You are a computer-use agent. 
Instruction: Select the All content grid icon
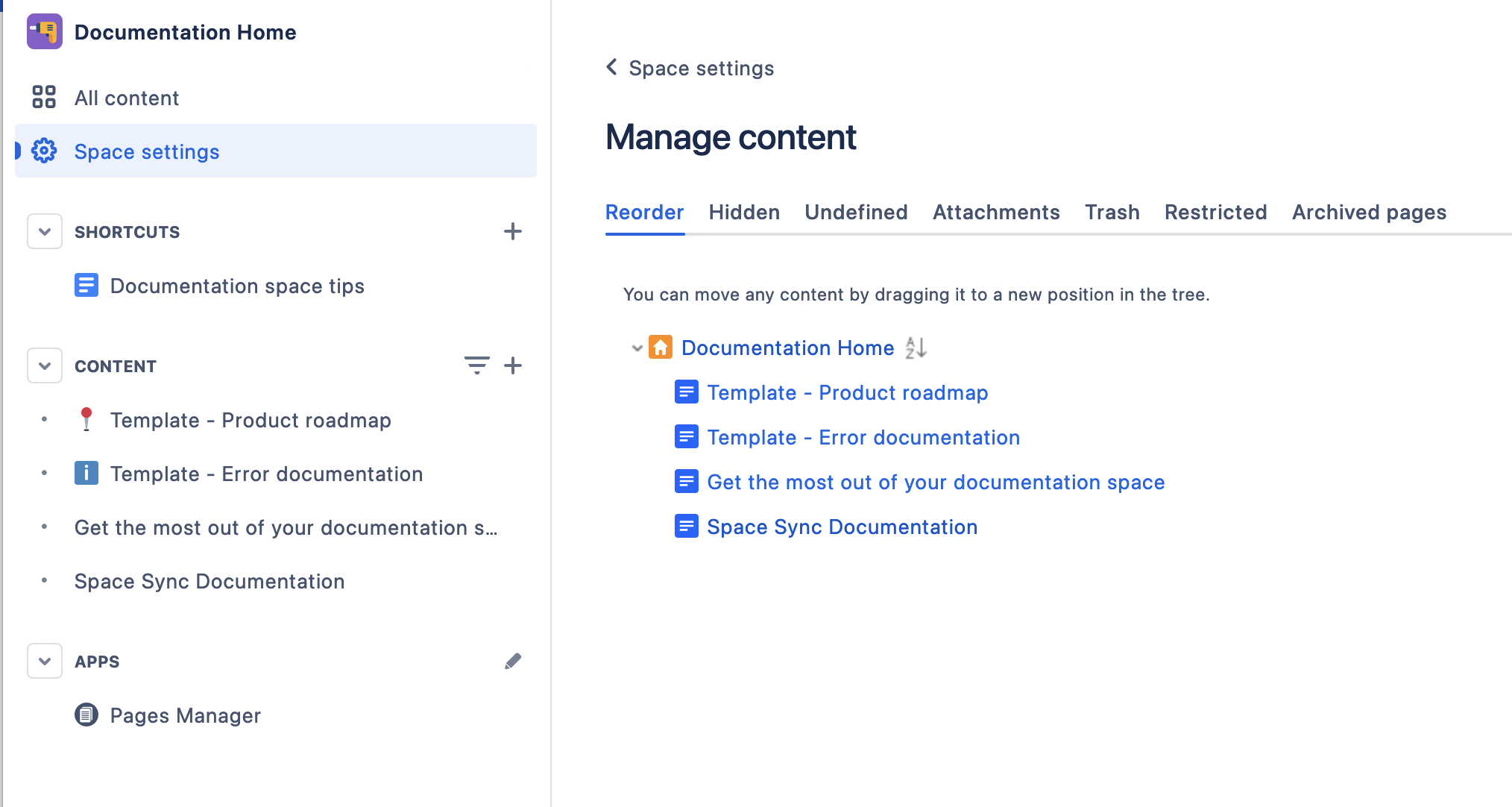point(44,97)
